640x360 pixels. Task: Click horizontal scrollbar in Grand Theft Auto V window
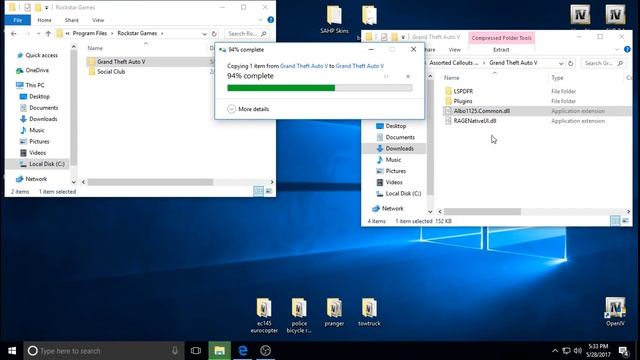click(x=482, y=211)
